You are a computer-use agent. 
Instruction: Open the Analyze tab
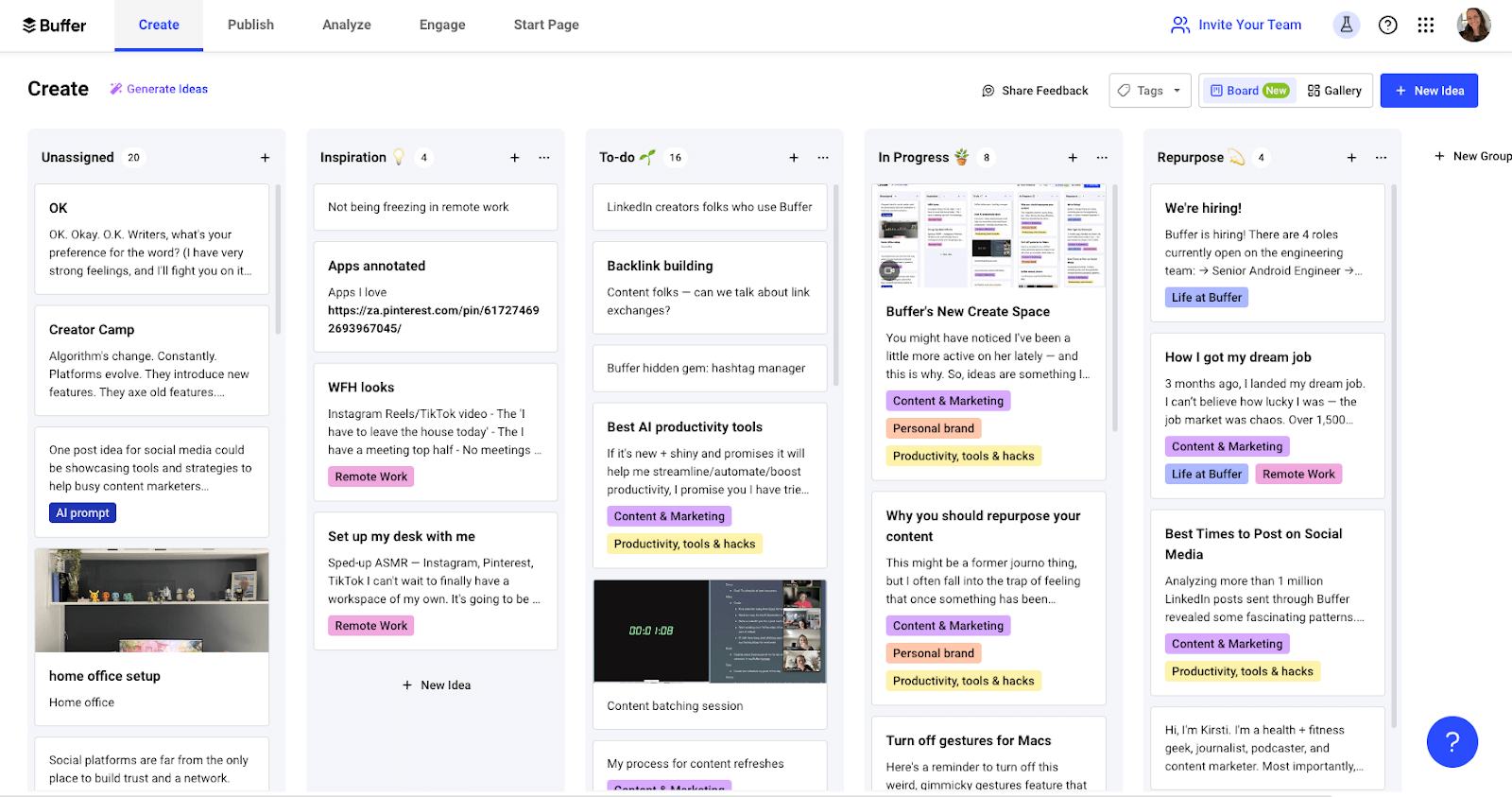346,25
